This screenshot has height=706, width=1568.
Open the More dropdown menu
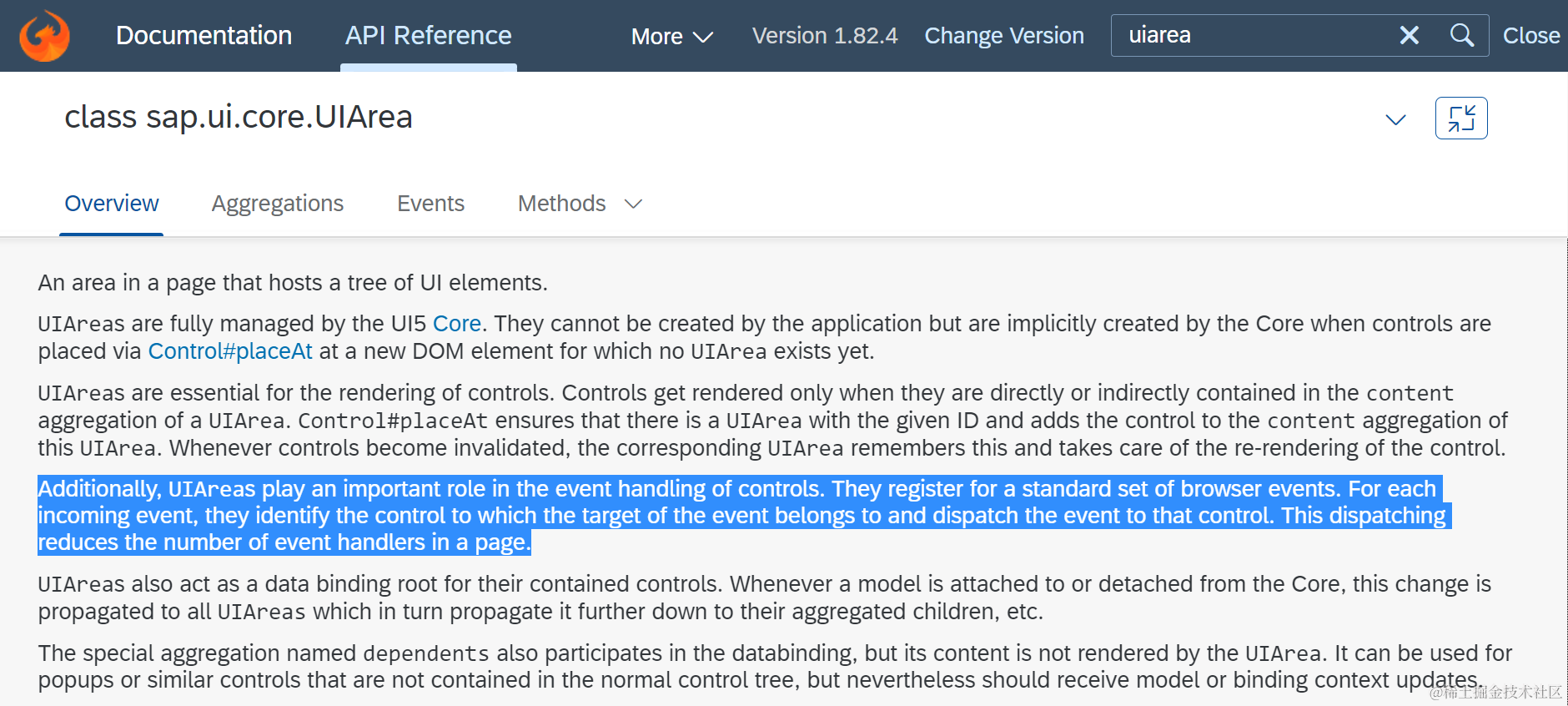coord(671,36)
